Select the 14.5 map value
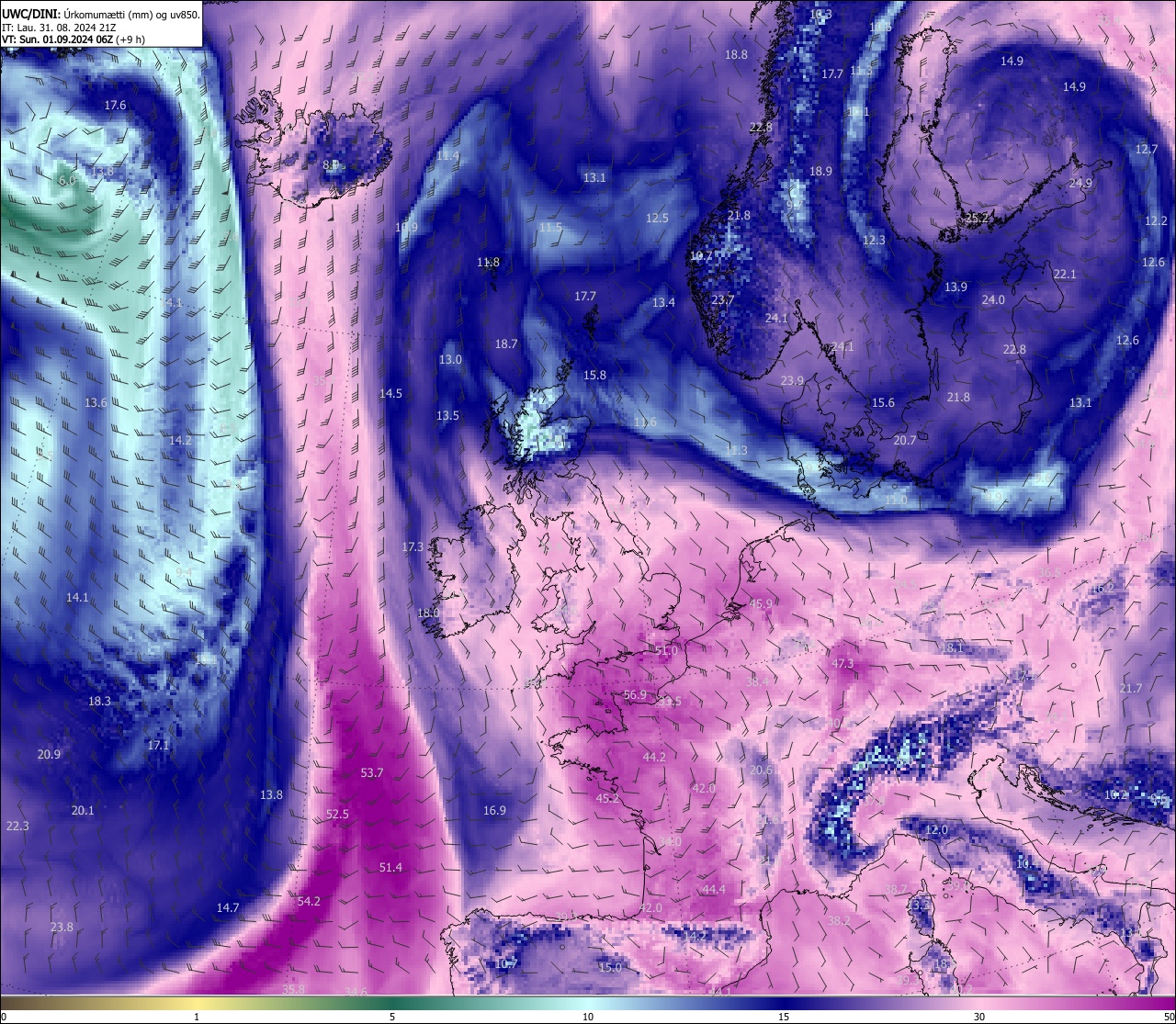 [390, 394]
